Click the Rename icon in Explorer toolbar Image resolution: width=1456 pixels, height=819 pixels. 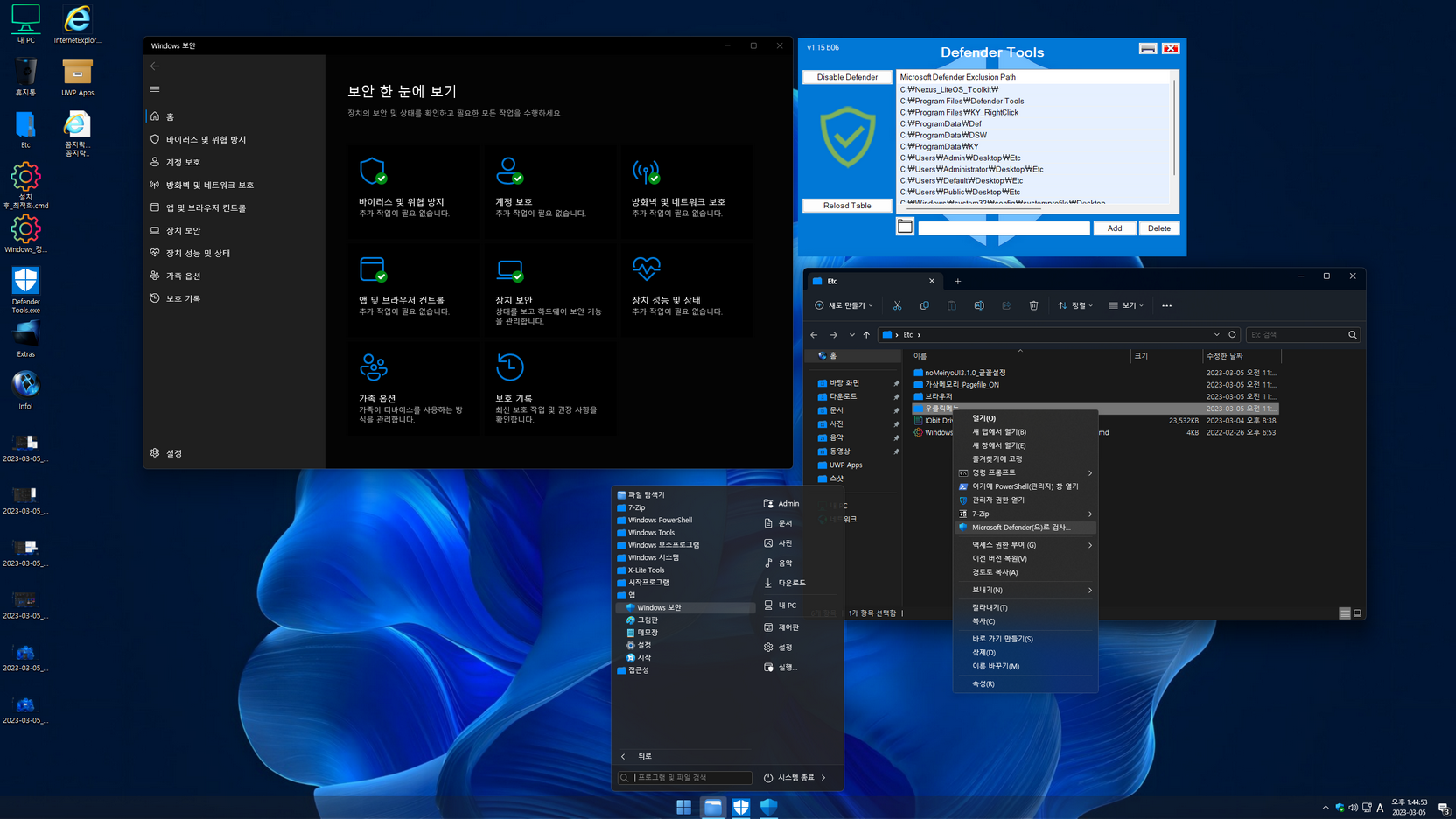point(979,305)
